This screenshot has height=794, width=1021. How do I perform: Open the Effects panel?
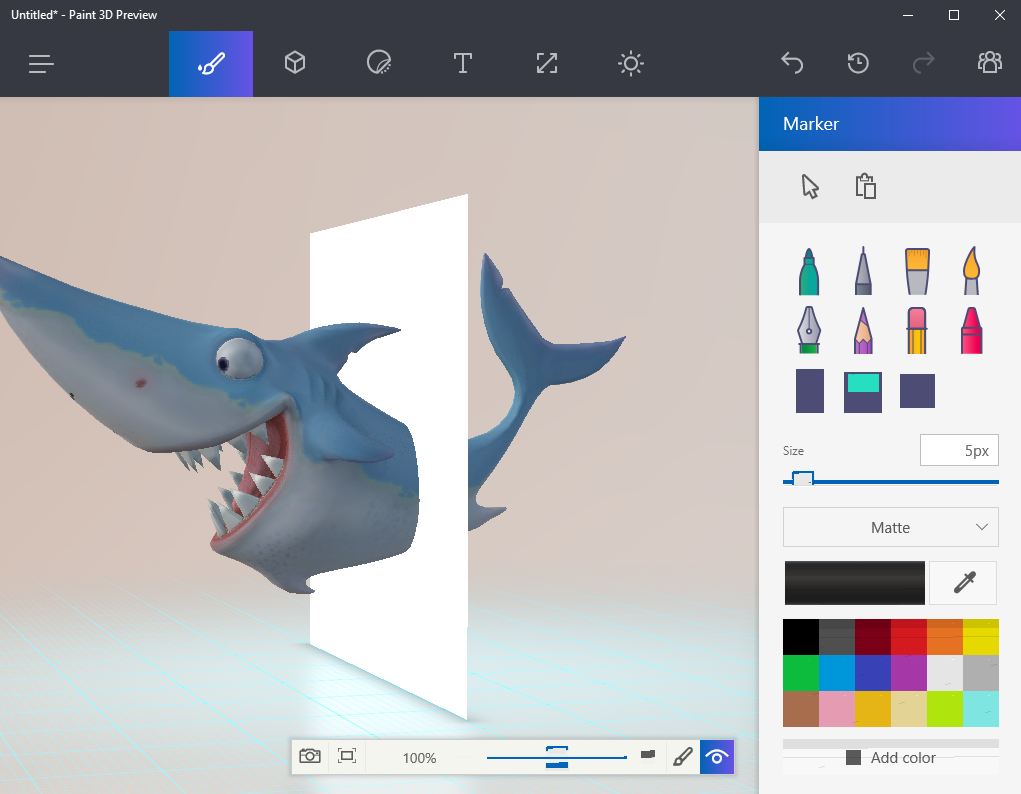click(630, 63)
